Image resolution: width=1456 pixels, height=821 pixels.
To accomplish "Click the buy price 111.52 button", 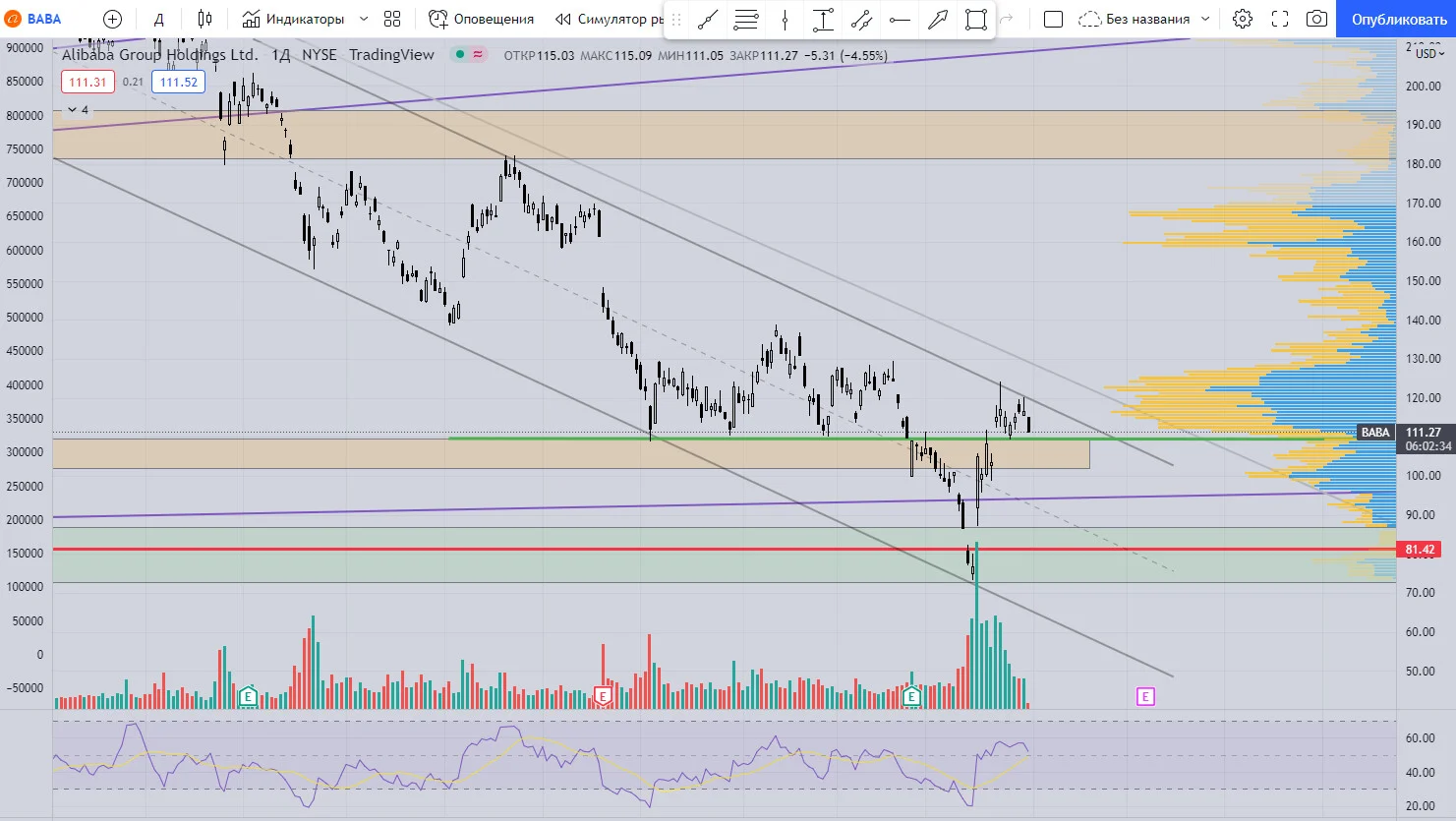I will pyautogui.click(x=179, y=83).
